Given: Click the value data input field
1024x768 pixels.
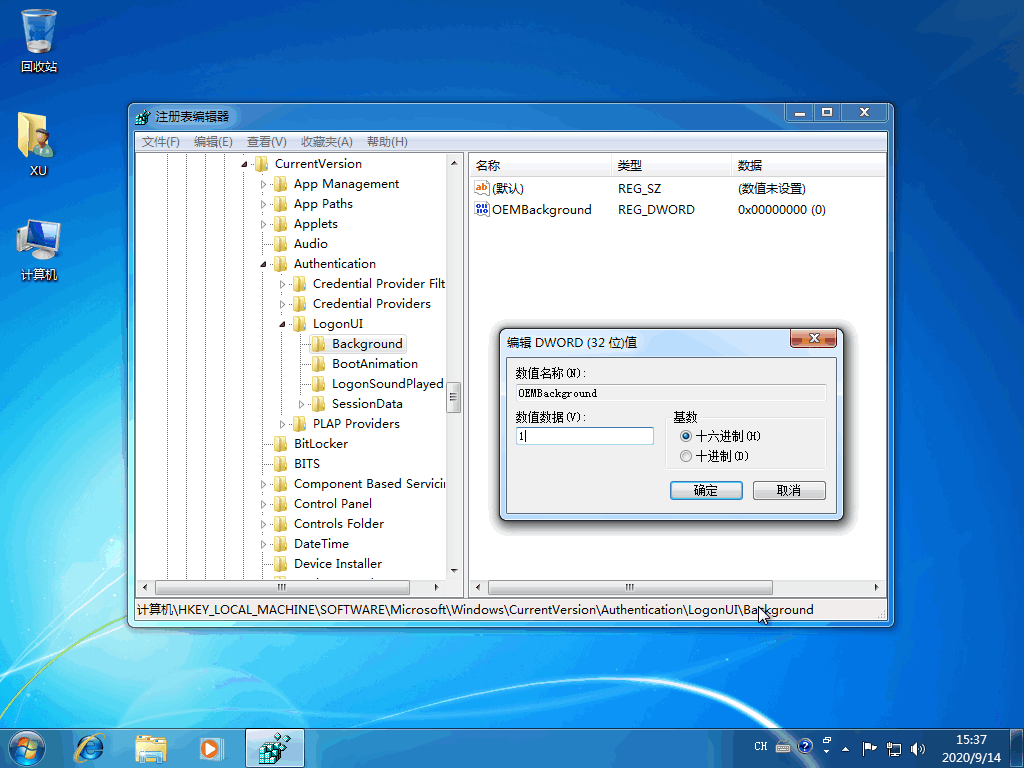Looking at the screenshot, I should [585, 436].
